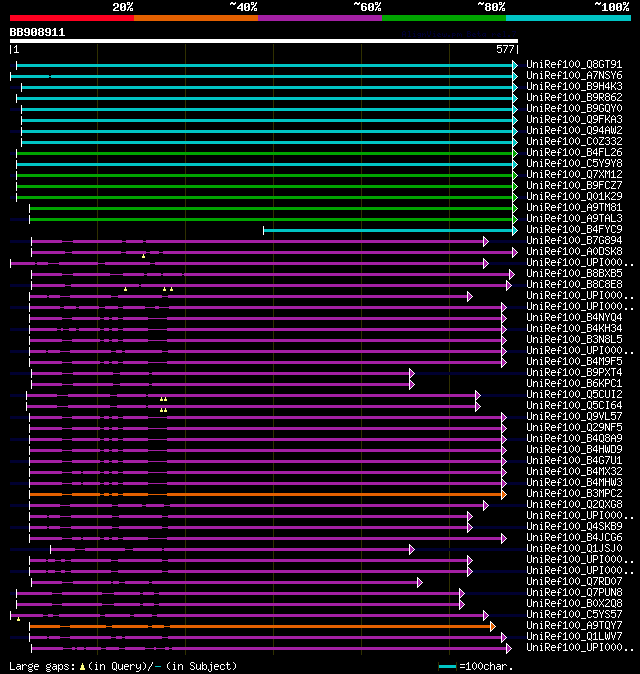Select UniRef100_B8BXB5 label

[x=574, y=273]
